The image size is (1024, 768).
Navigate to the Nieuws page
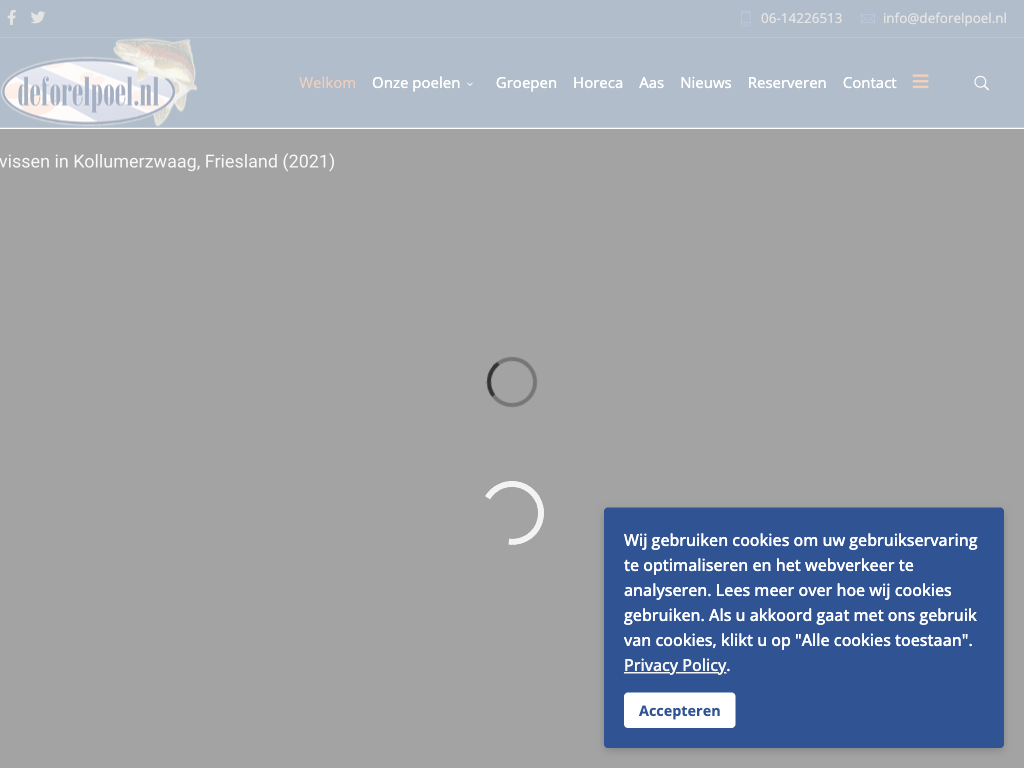705,83
